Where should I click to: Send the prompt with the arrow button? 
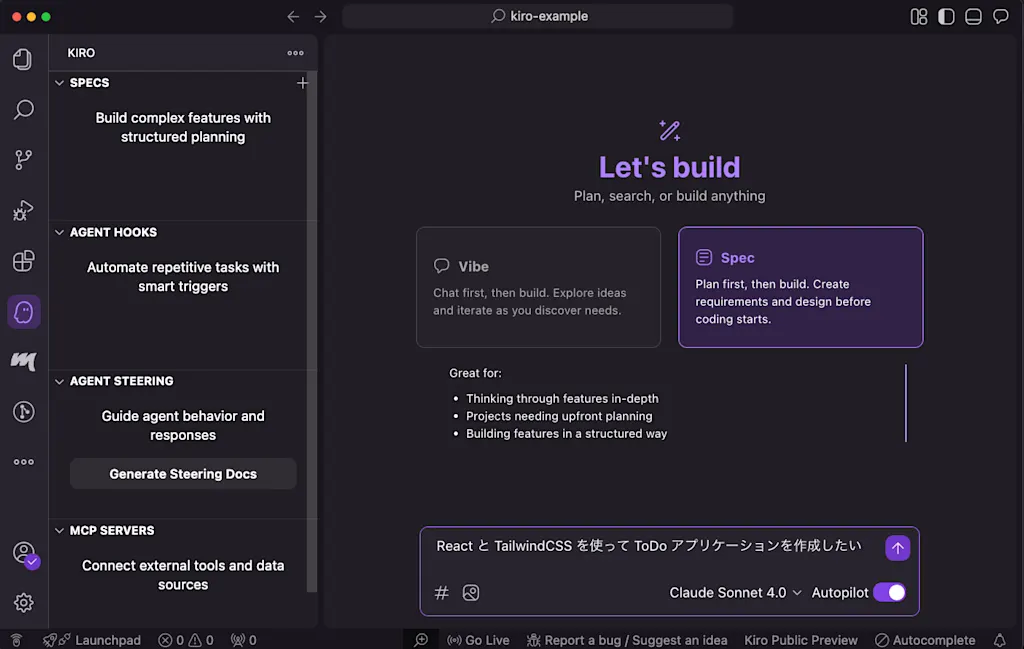(x=897, y=548)
